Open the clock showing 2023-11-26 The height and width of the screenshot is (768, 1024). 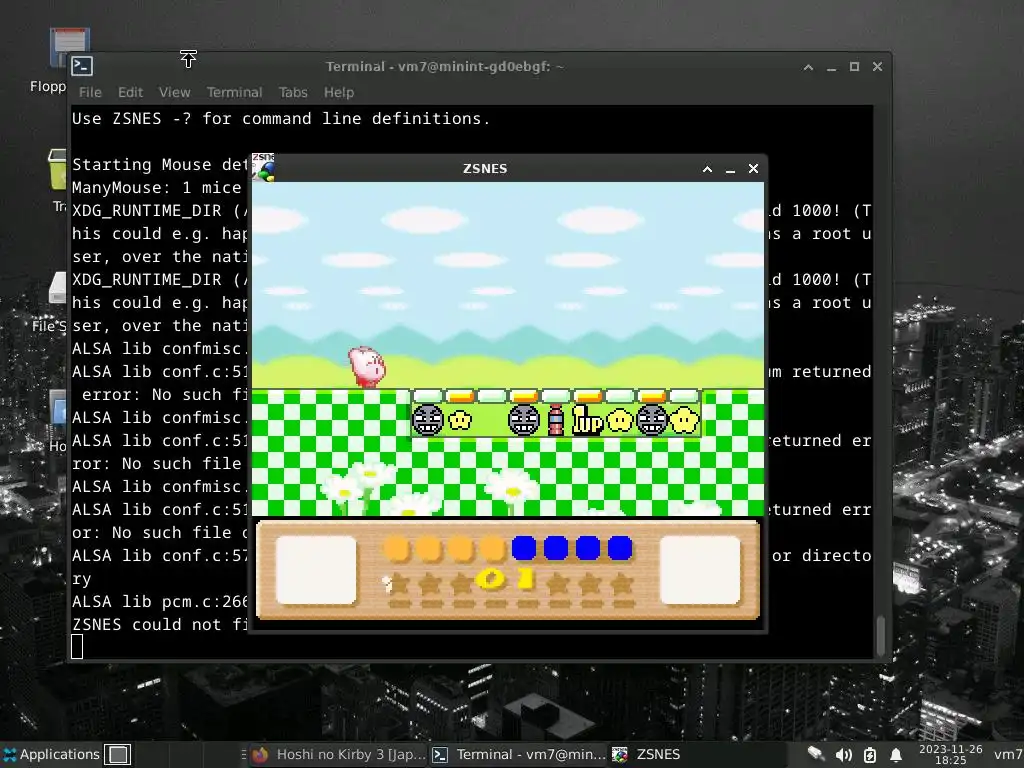tap(950, 754)
